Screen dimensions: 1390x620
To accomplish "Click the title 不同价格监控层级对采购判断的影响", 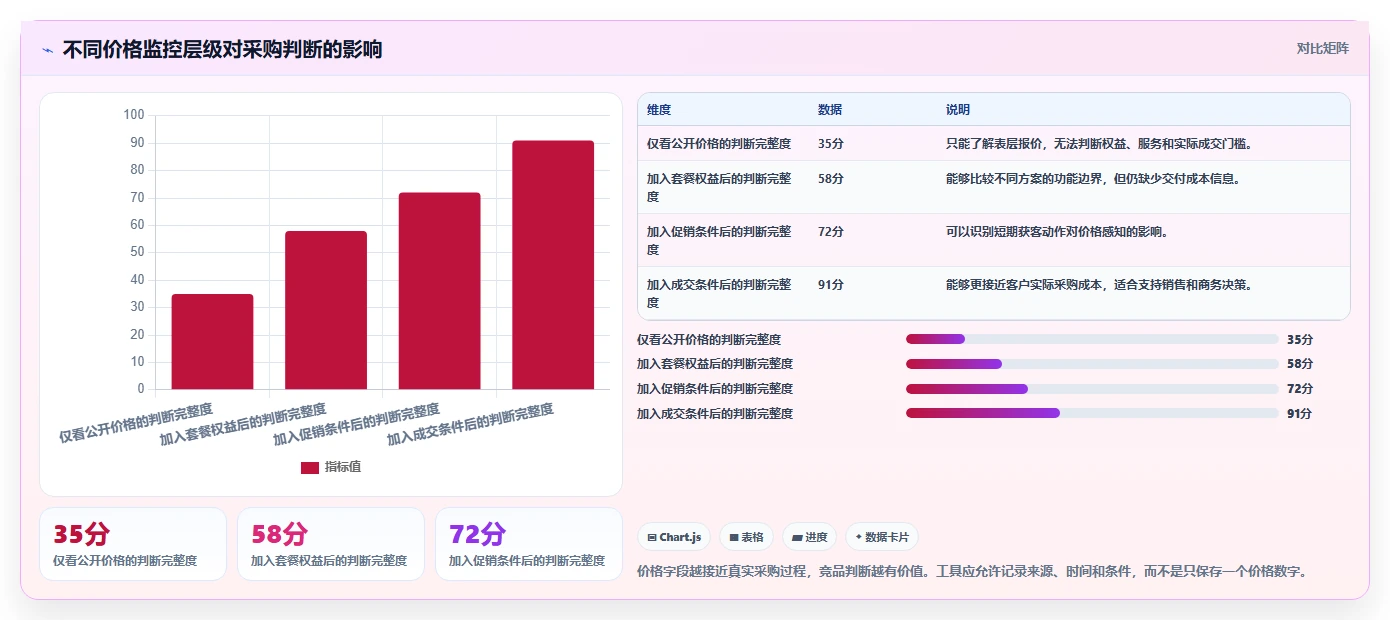I will click(x=222, y=50).
